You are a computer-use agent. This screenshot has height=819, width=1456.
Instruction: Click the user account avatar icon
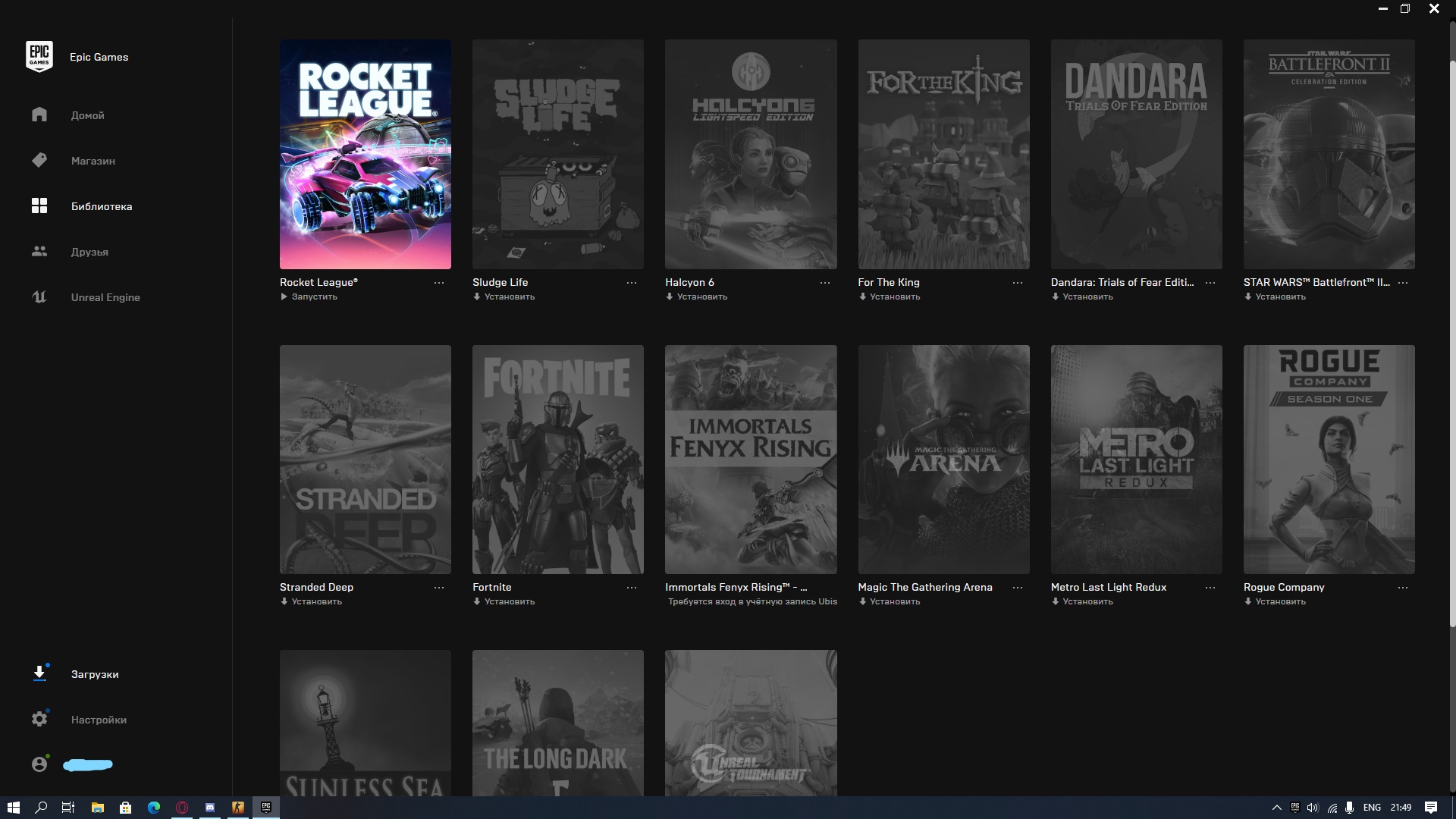[39, 764]
